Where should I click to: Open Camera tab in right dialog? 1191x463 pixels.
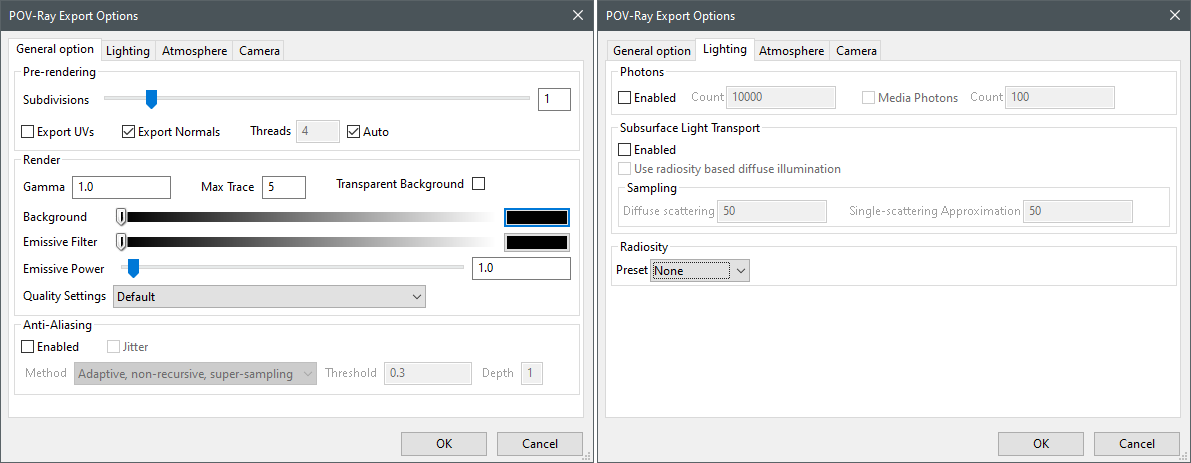[856, 51]
